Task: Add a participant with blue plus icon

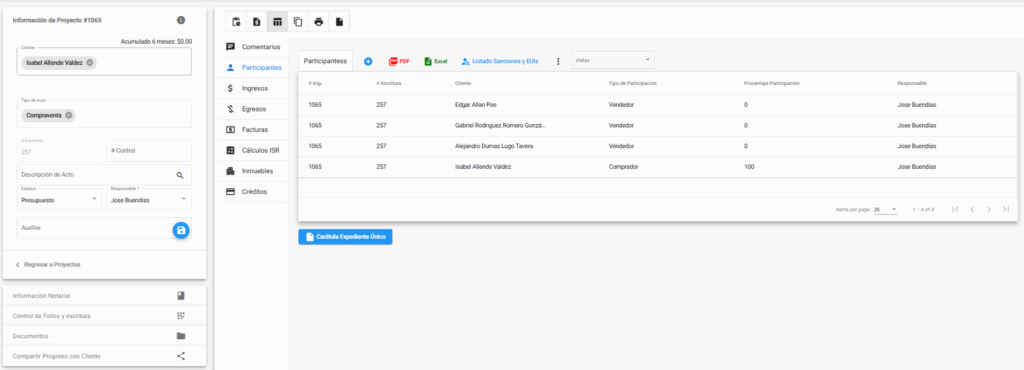Action: tap(368, 61)
